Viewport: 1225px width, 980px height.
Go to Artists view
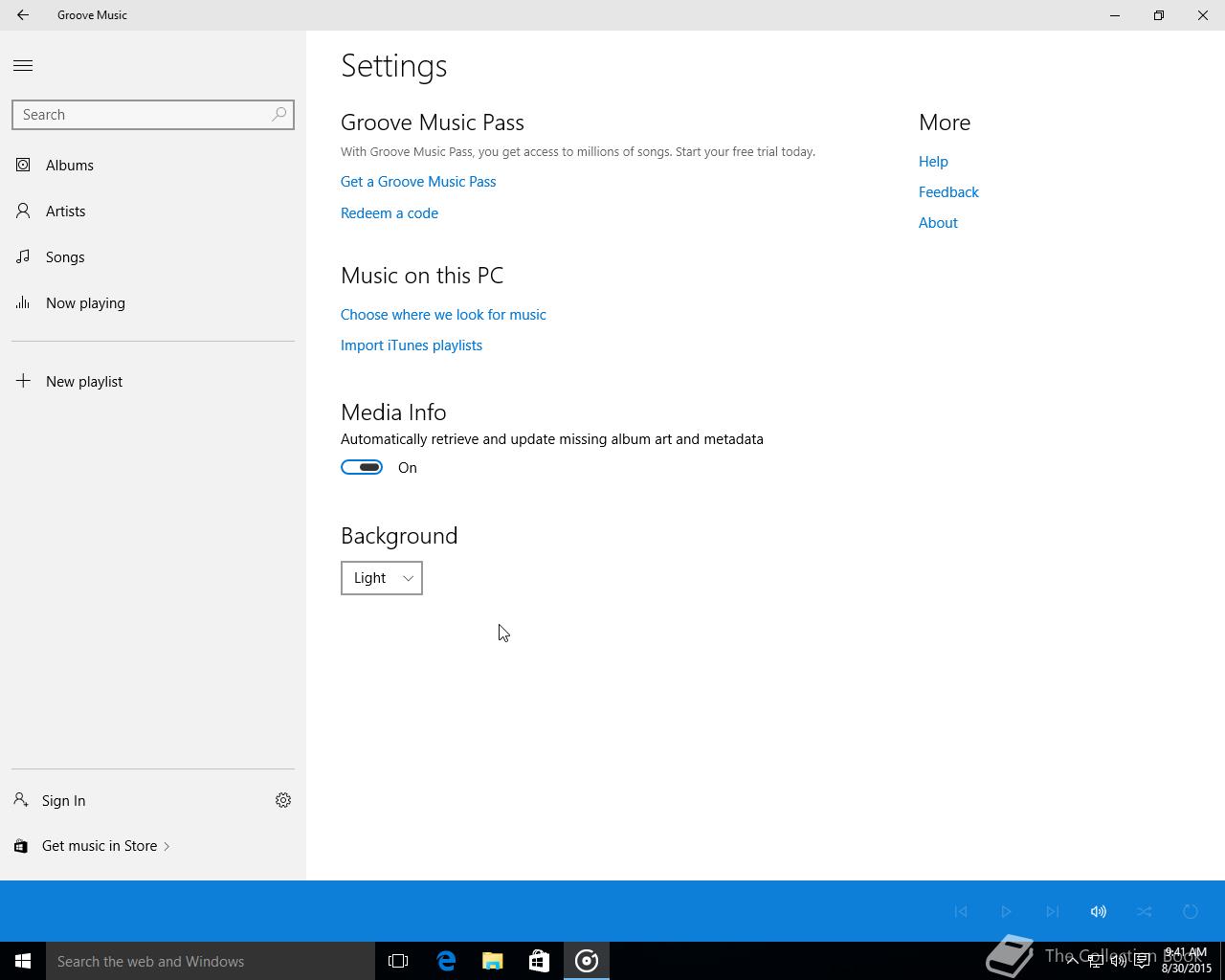[x=65, y=212]
